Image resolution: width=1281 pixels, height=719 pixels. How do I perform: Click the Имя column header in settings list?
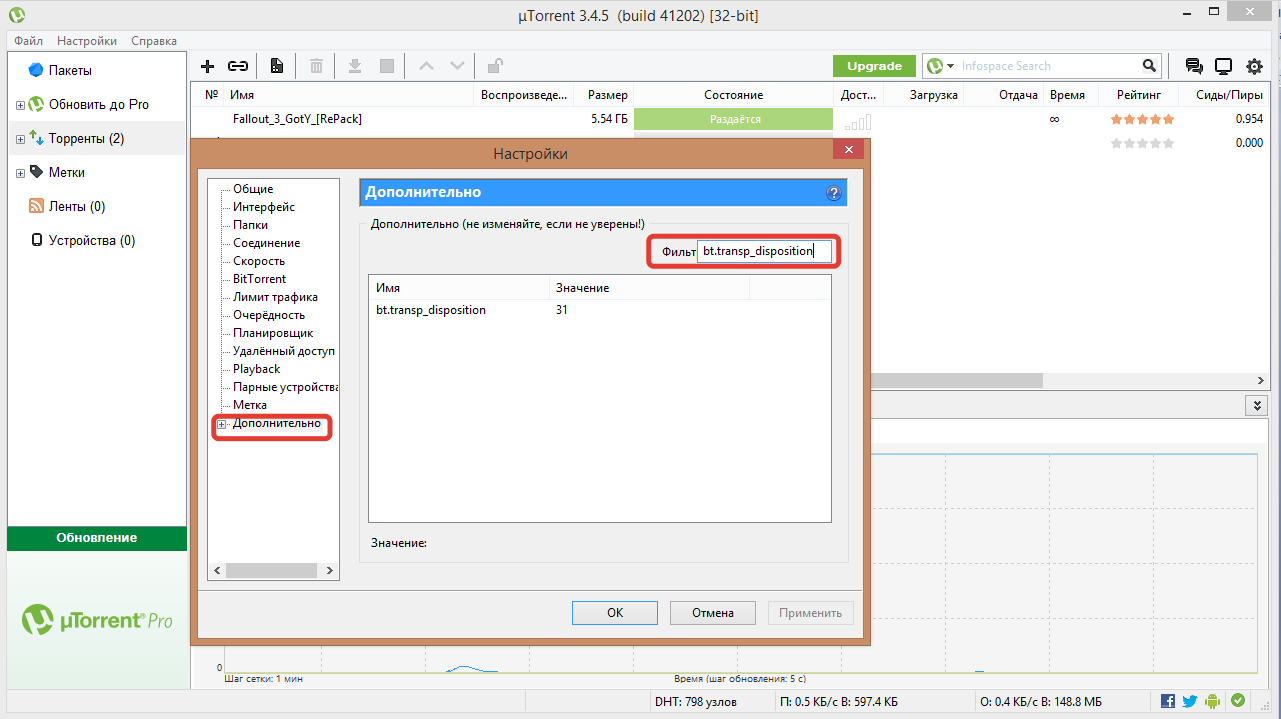tap(459, 287)
